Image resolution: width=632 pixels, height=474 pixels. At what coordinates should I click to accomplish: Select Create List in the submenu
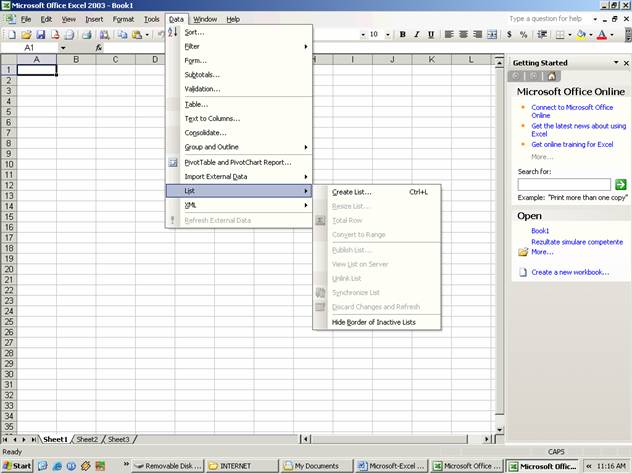[x=377, y=192]
